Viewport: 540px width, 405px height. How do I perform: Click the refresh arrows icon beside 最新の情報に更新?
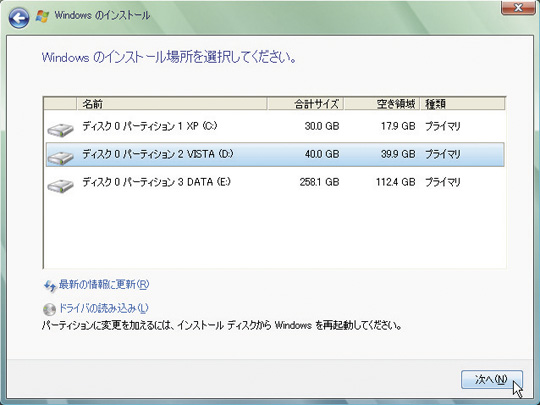point(50,285)
